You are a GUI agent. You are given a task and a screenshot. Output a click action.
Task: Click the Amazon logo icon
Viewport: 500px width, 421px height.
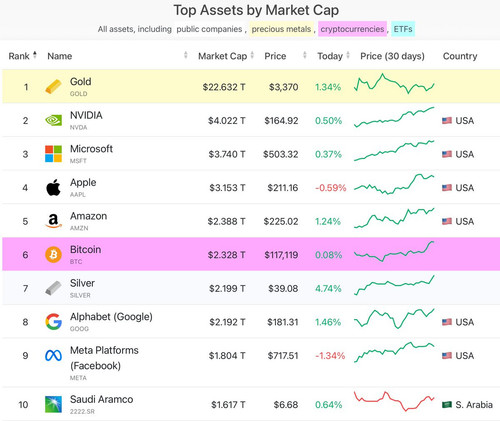[53, 221]
